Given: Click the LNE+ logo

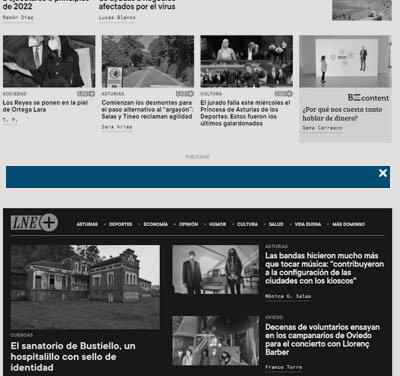Looking at the screenshot, I should 34,222.
